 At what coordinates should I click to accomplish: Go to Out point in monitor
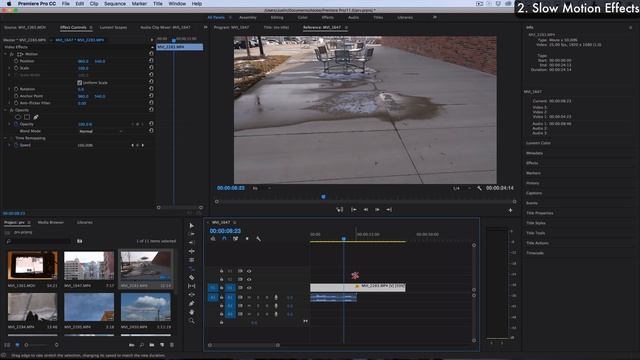389,209
